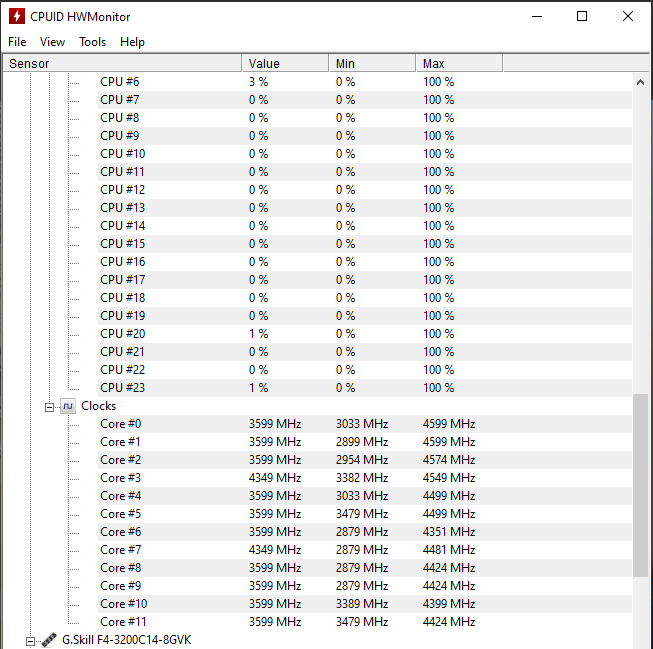The width and height of the screenshot is (653, 649).
Task: Click the Value column header
Action: (x=286, y=63)
